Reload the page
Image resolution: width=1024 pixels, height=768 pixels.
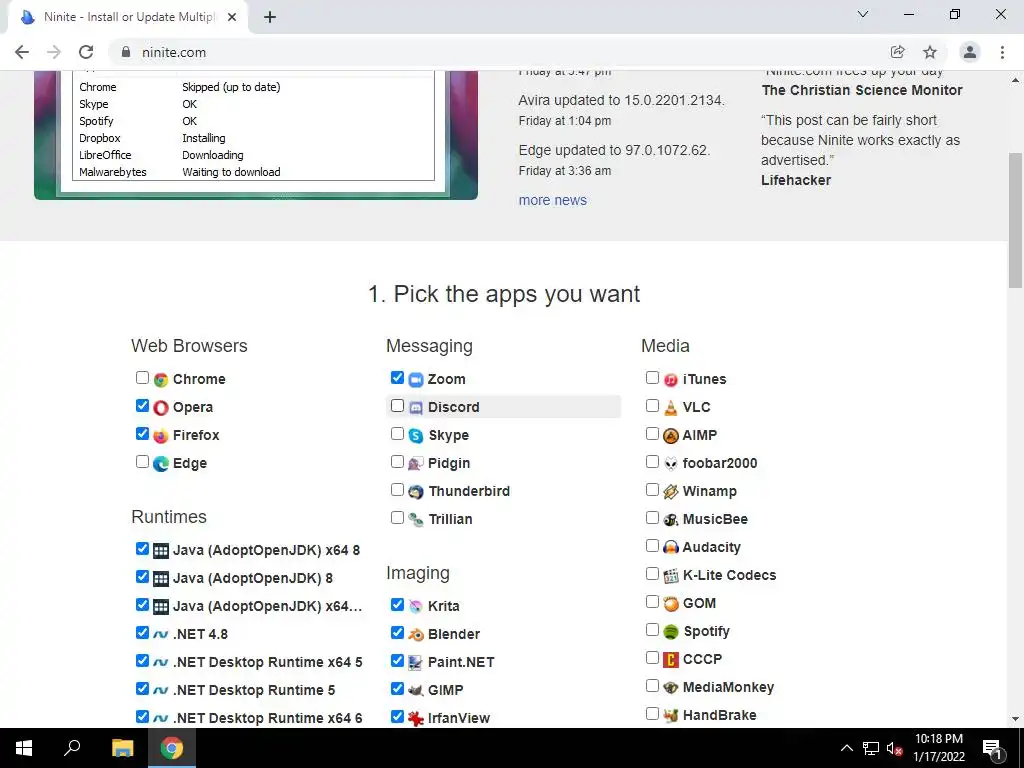(86, 52)
